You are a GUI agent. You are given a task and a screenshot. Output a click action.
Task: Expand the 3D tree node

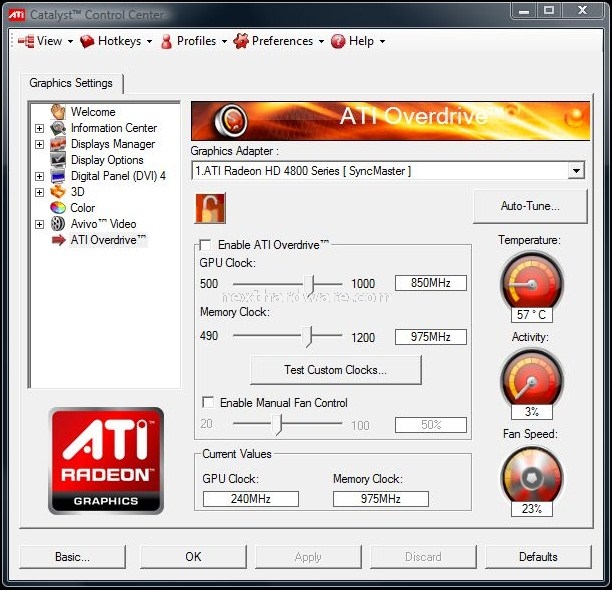(x=39, y=192)
